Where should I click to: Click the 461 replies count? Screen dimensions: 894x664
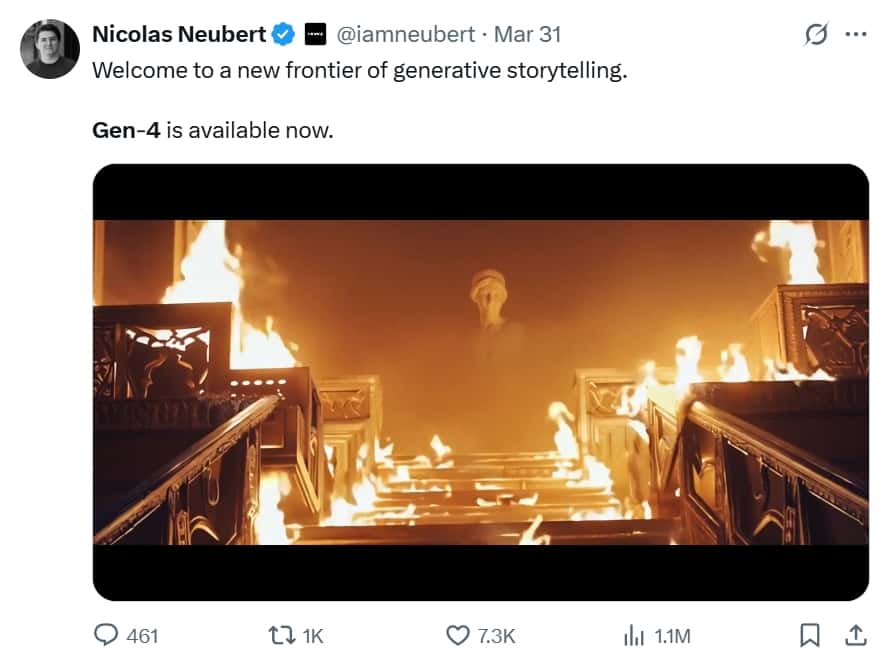coord(142,636)
